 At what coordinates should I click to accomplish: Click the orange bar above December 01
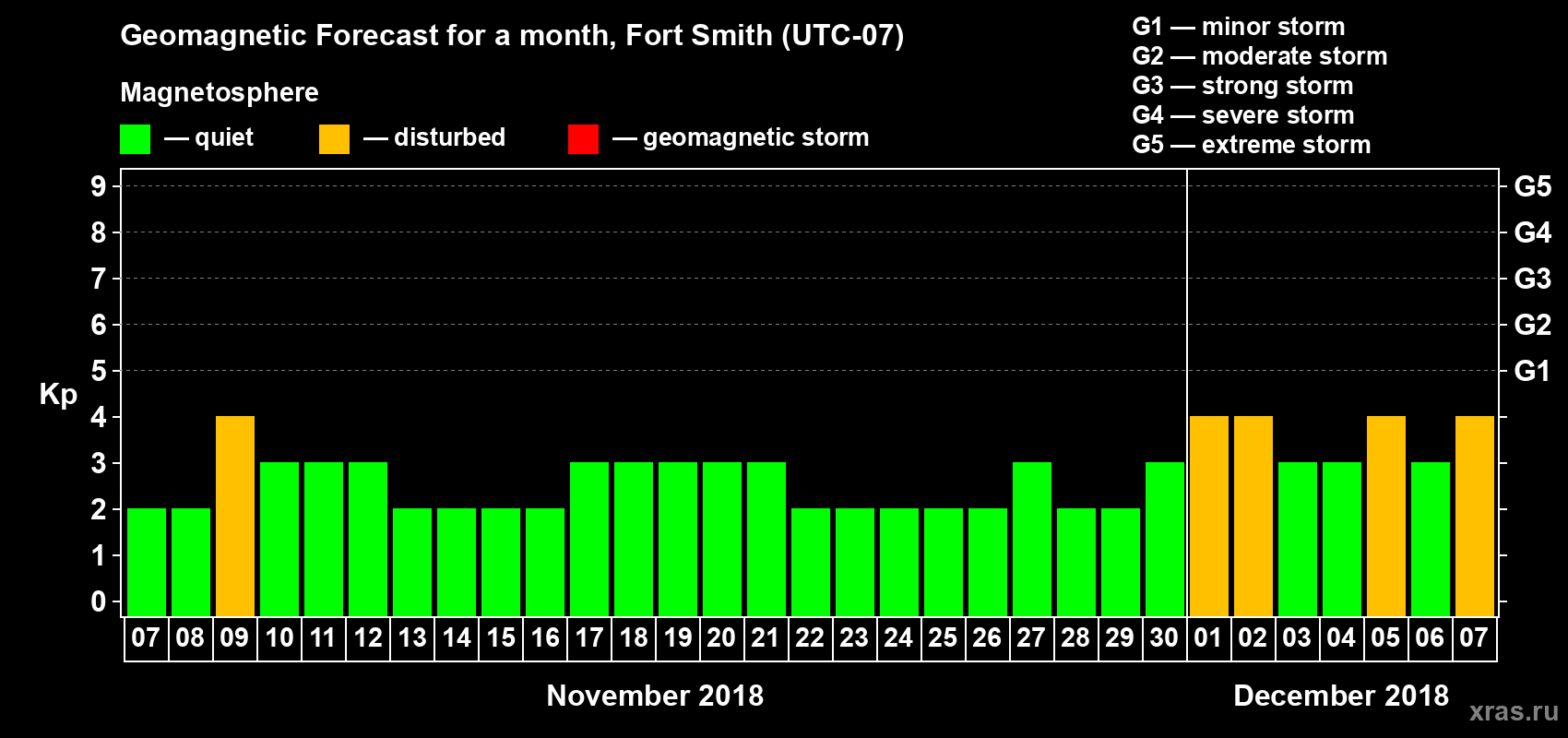click(1209, 517)
